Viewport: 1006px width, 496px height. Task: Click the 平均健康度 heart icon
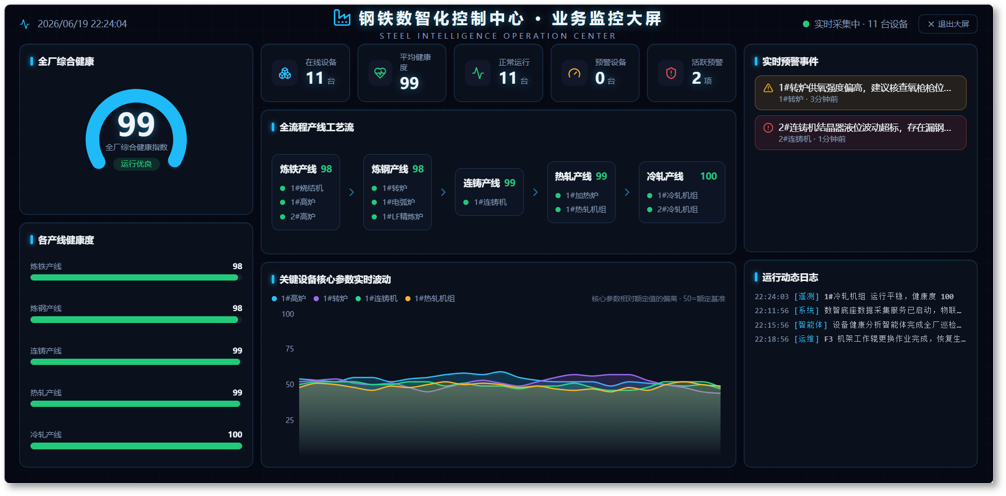(x=381, y=73)
